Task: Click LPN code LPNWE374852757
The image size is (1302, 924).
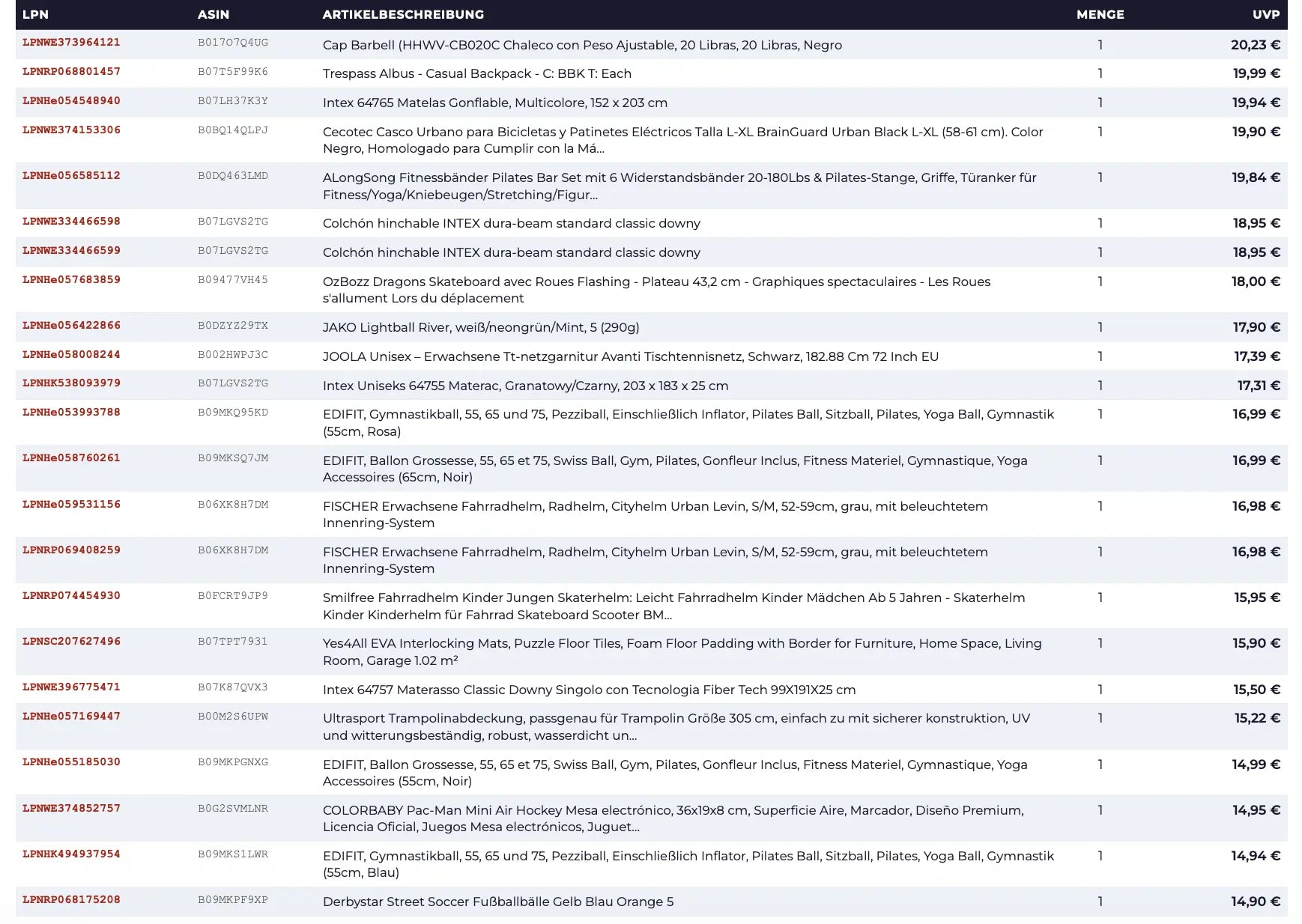Action: 71,809
